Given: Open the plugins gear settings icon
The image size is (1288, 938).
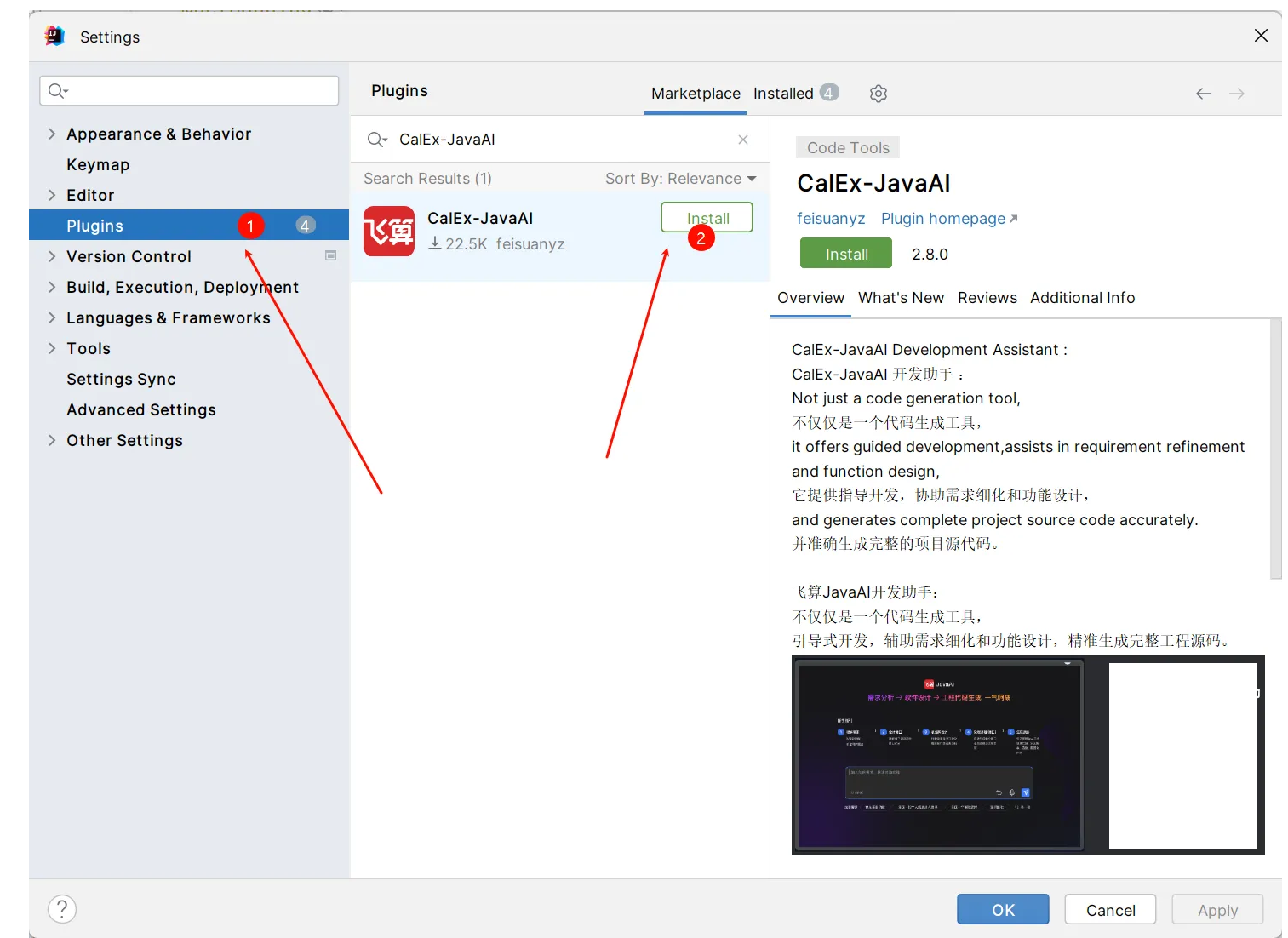Looking at the screenshot, I should tap(879, 94).
